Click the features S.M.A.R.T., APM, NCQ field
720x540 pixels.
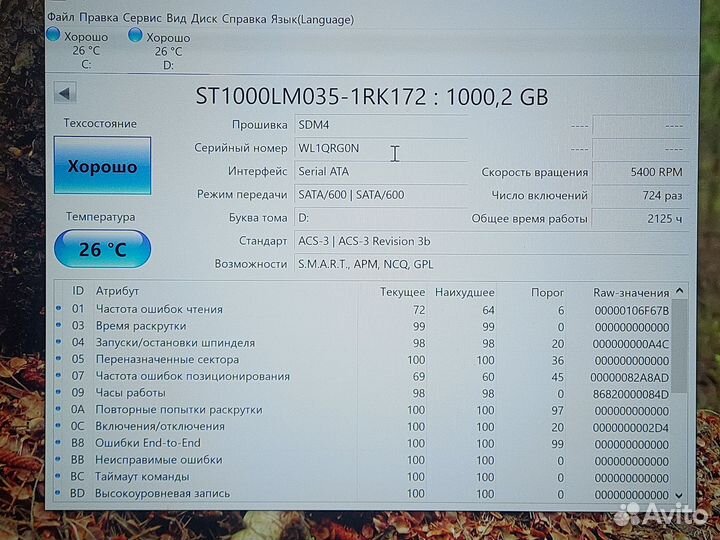491,264
